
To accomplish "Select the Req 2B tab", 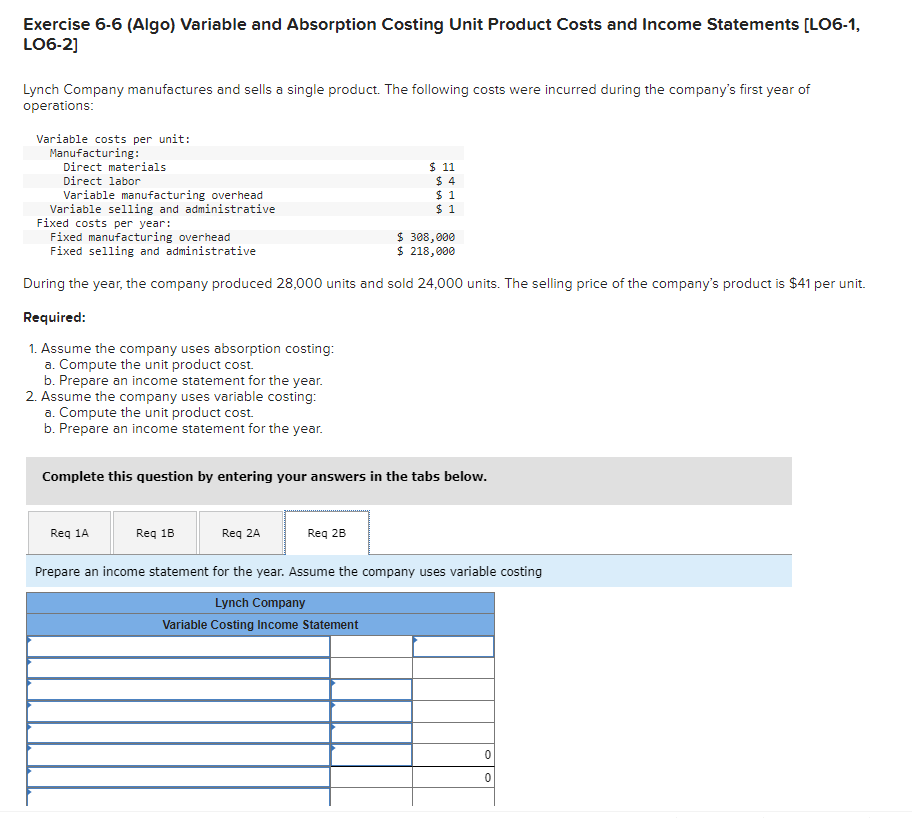I will [x=326, y=532].
